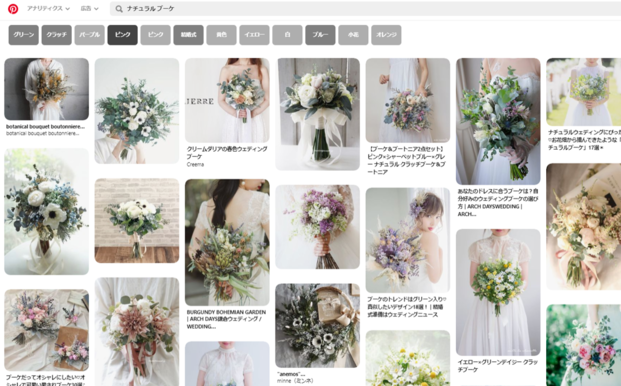Select the 結婚式 filter chip
621x386 pixels.
point(189,35)
